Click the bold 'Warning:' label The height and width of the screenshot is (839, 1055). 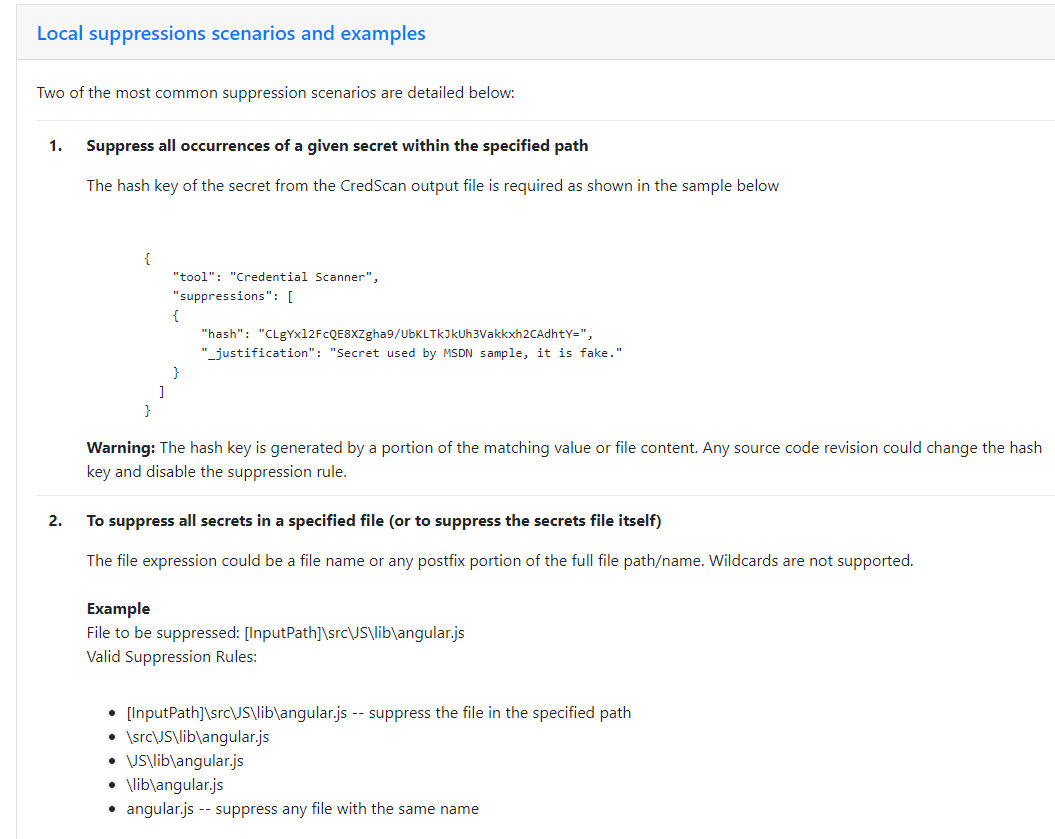click(x=121, y=448)
